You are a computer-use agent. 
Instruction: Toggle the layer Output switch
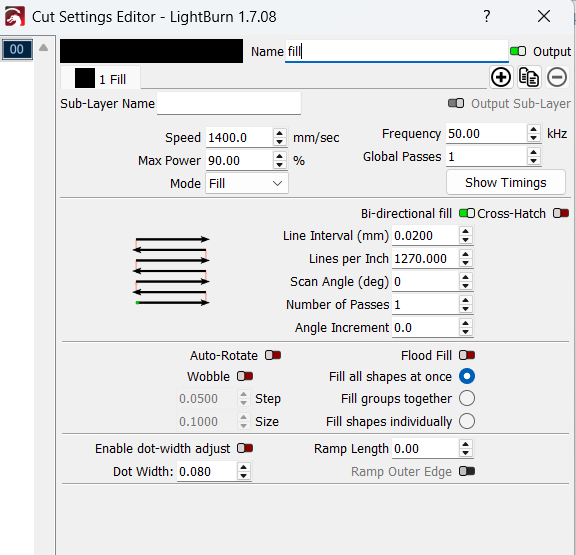(518, 51)
